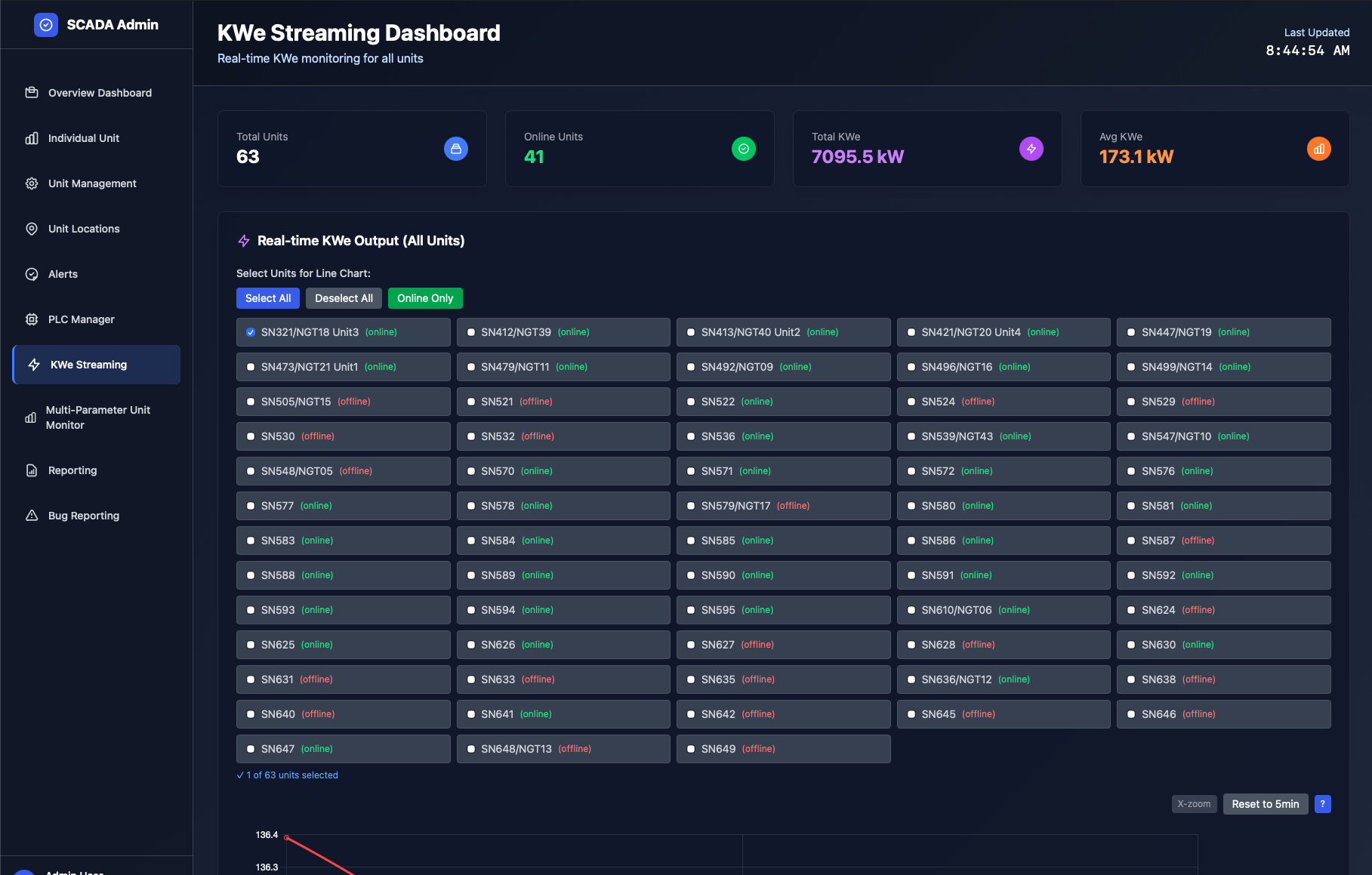Screen dimensions: 1372x875
Task: Click the green Online Only button
Action: coord(425,298)
